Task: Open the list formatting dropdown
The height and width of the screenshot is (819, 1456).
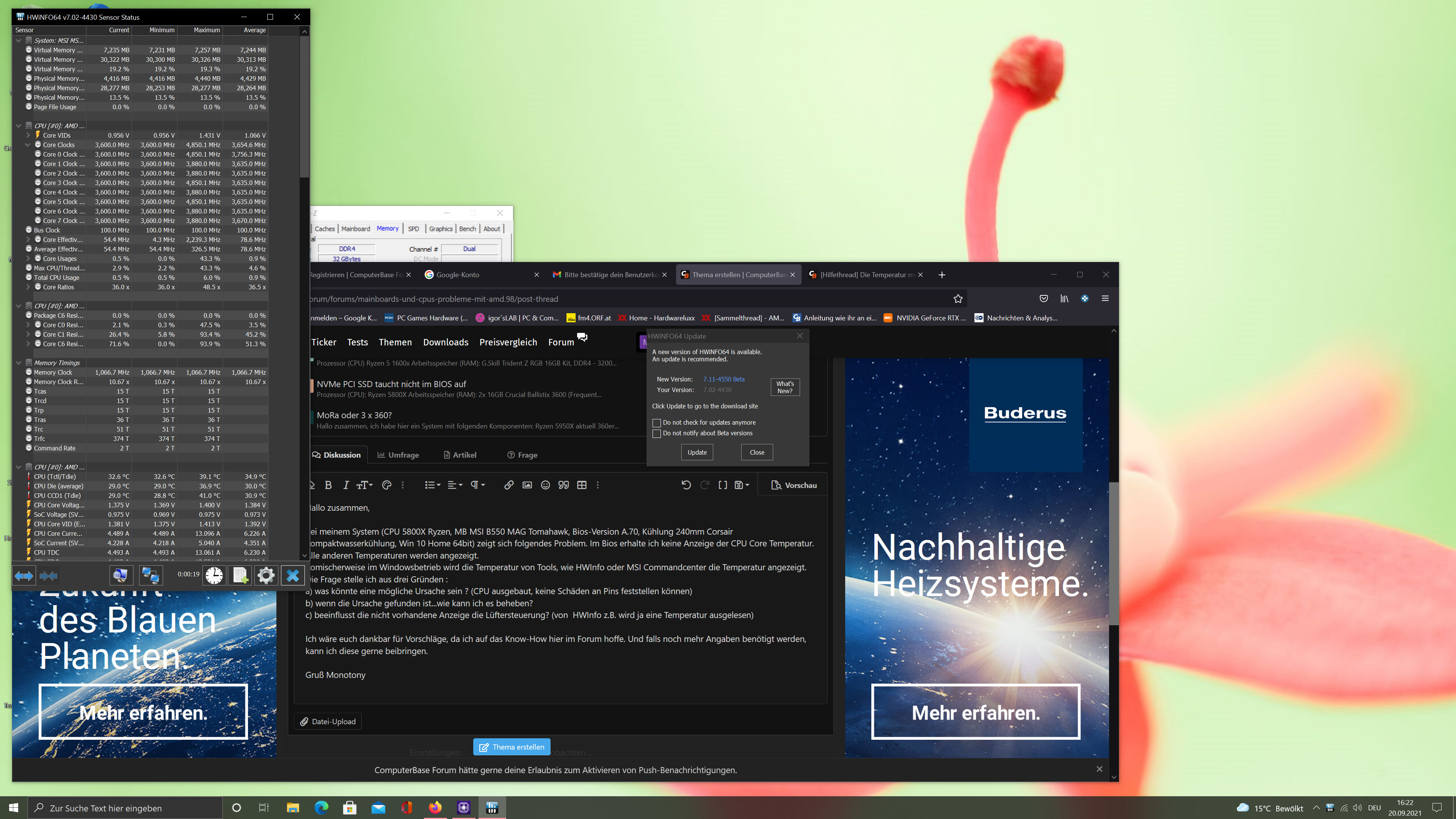Action: [432, 485]
